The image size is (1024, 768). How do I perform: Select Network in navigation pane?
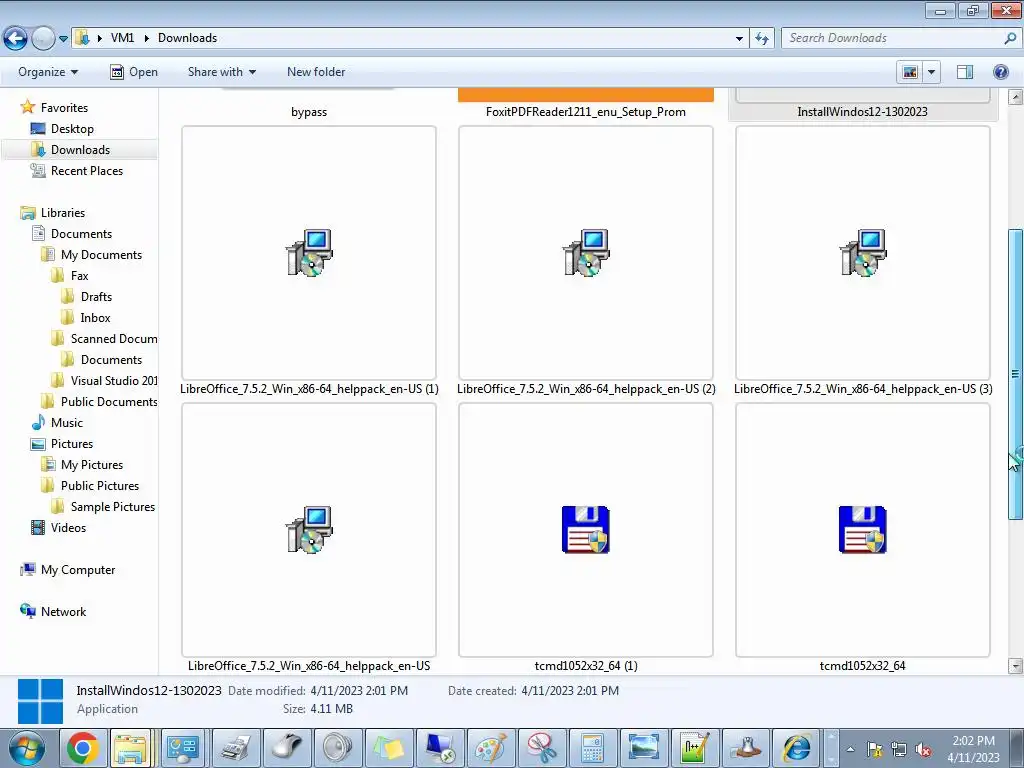(x=63, y=611)
